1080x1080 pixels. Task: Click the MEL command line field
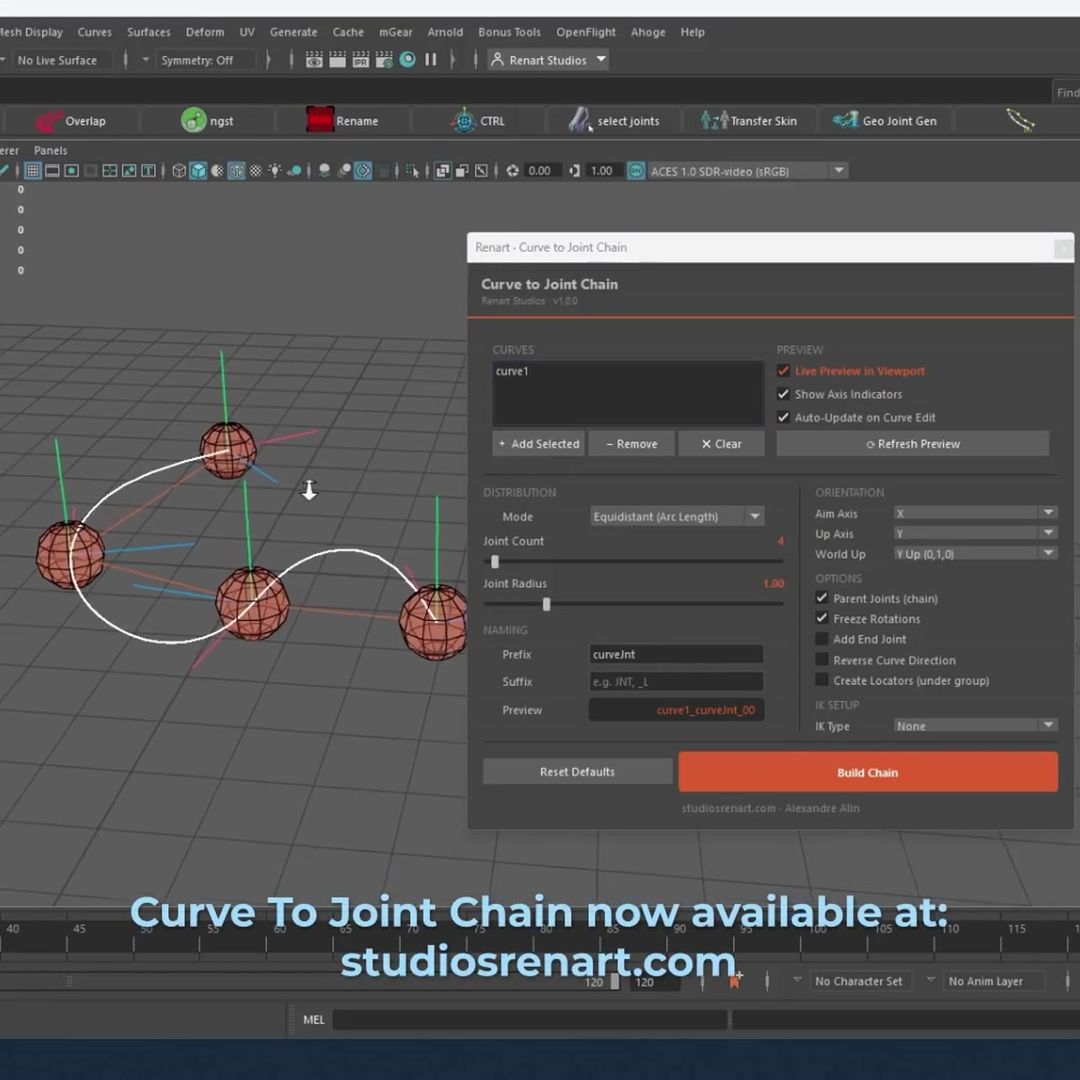pos(530,1019)
